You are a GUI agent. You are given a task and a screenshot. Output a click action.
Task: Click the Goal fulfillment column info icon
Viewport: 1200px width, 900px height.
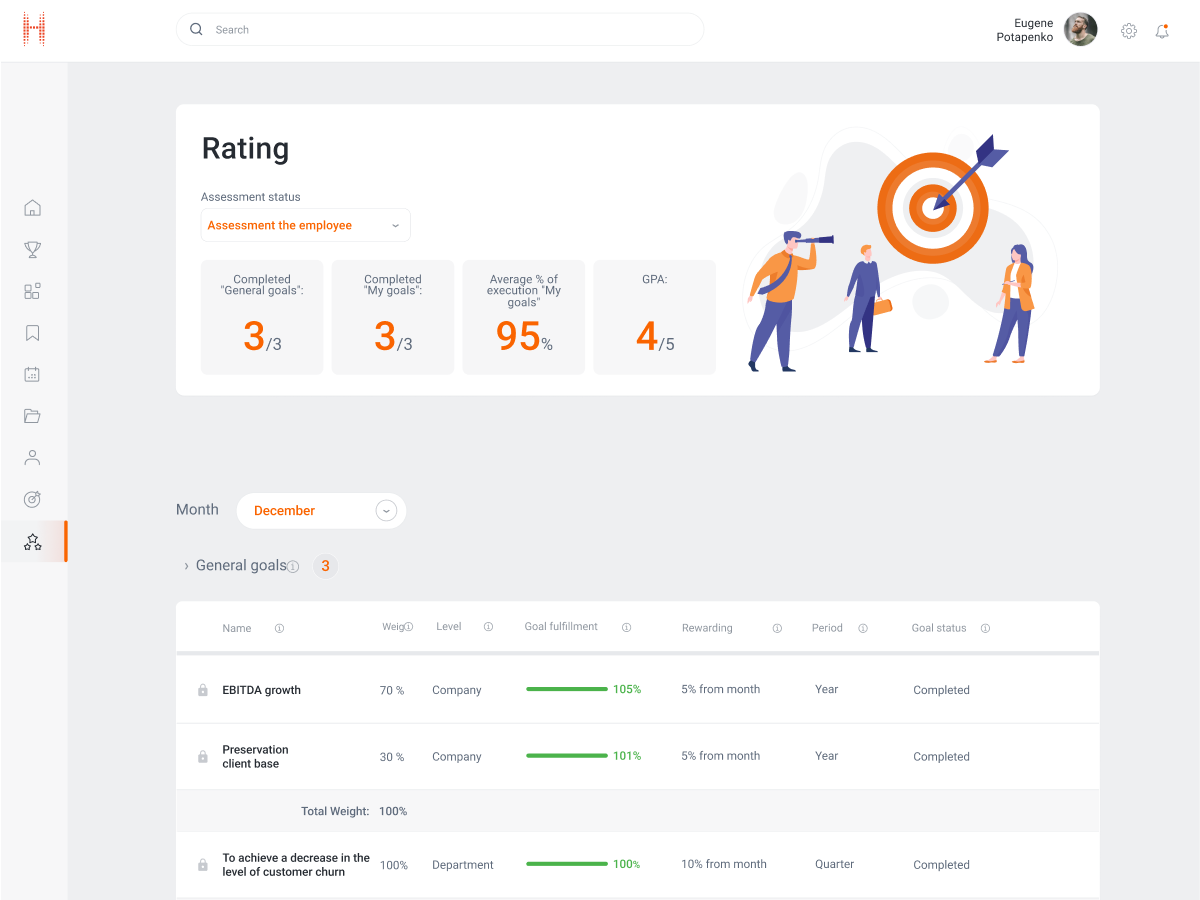coord(626,628)
